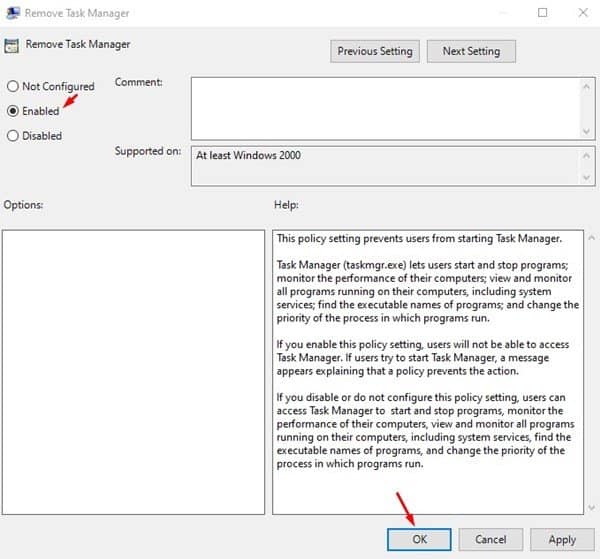Close the Remove Task Manager dialog
The width and height of the screenshot is (600, 559).
[583, 13]
